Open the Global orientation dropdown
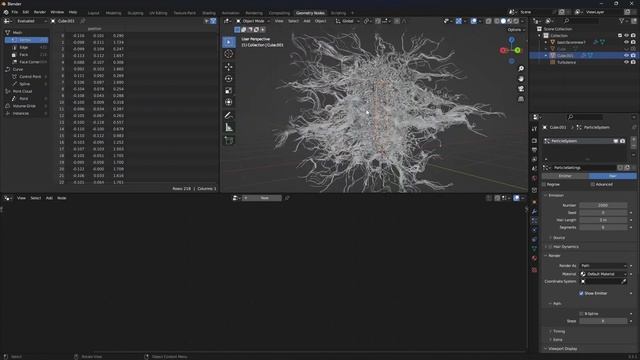The height and width of the screenshot is (360, 640). coord(347,21)
